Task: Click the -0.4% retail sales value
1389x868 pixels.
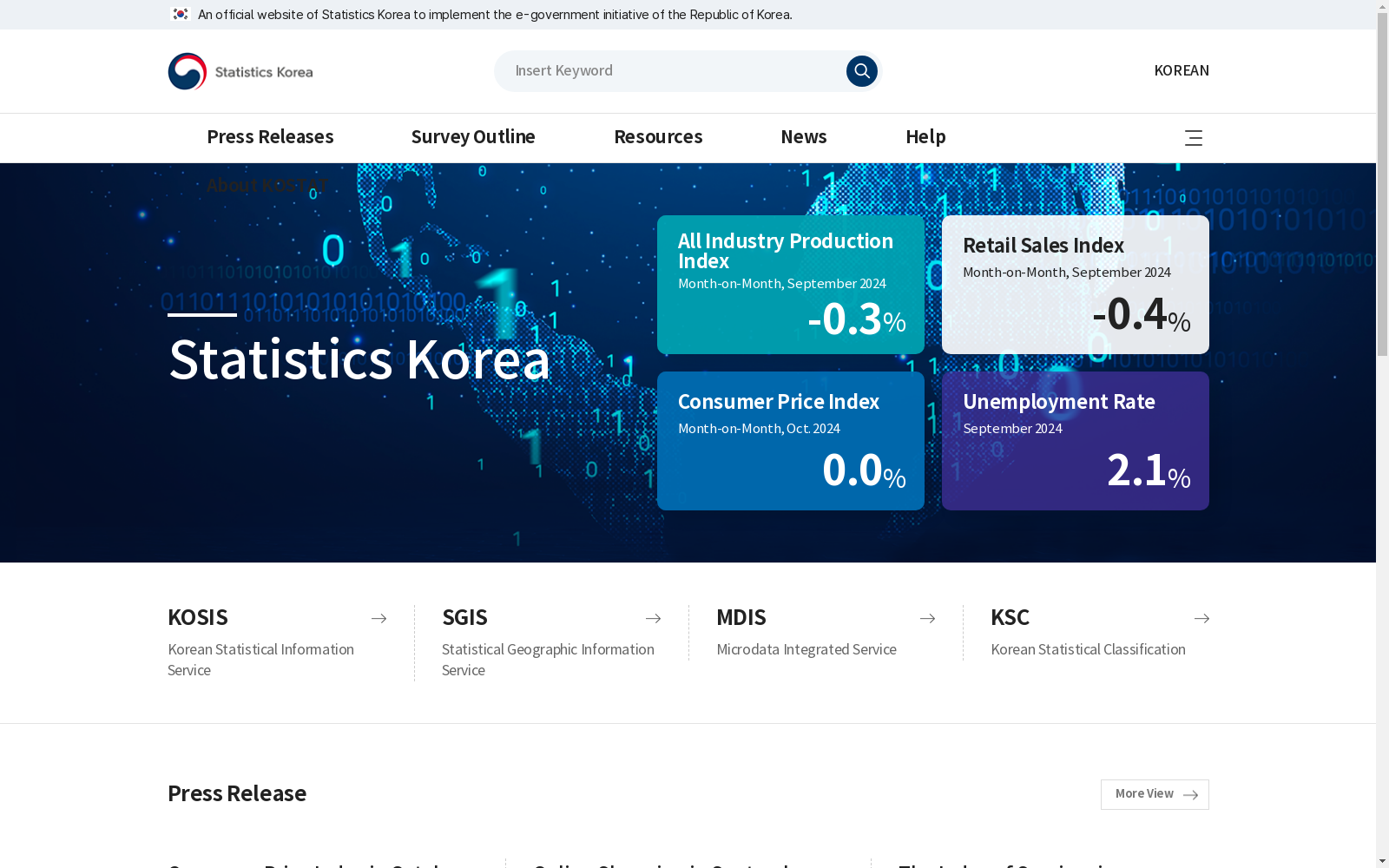Action: point(1142,314)
